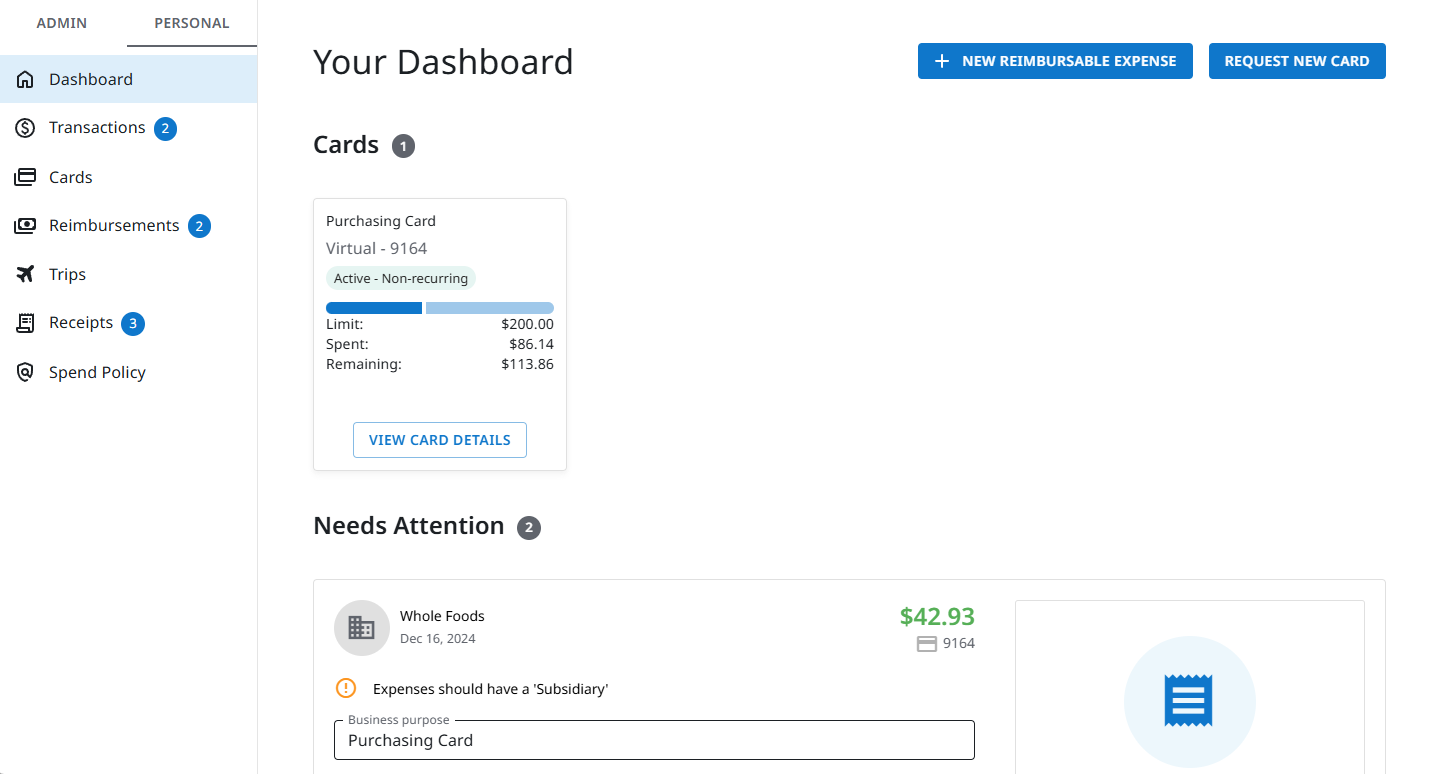This screenshot has height=774, width=1438.
Task: Click the Business purpose input field
Action: (653, 740)
